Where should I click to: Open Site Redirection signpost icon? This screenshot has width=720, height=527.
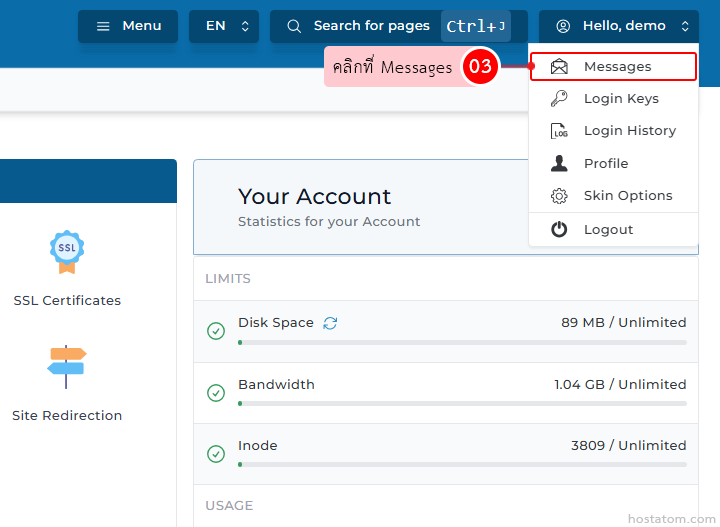[67, 367]
